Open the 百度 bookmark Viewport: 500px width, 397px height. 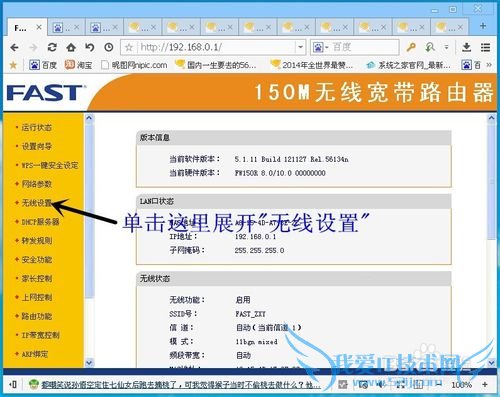(43, 65)
